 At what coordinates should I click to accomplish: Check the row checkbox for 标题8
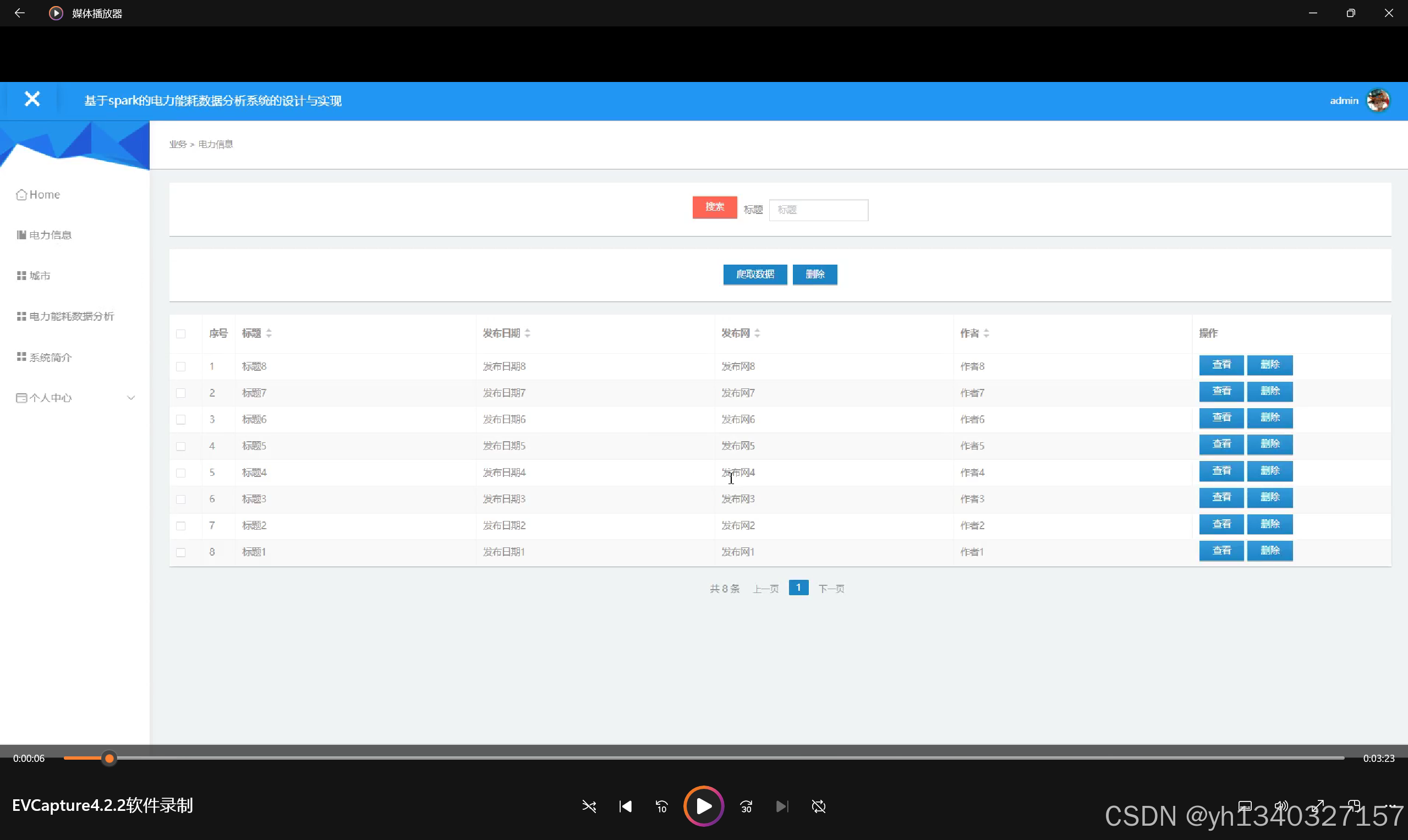(x=180, y=367)
